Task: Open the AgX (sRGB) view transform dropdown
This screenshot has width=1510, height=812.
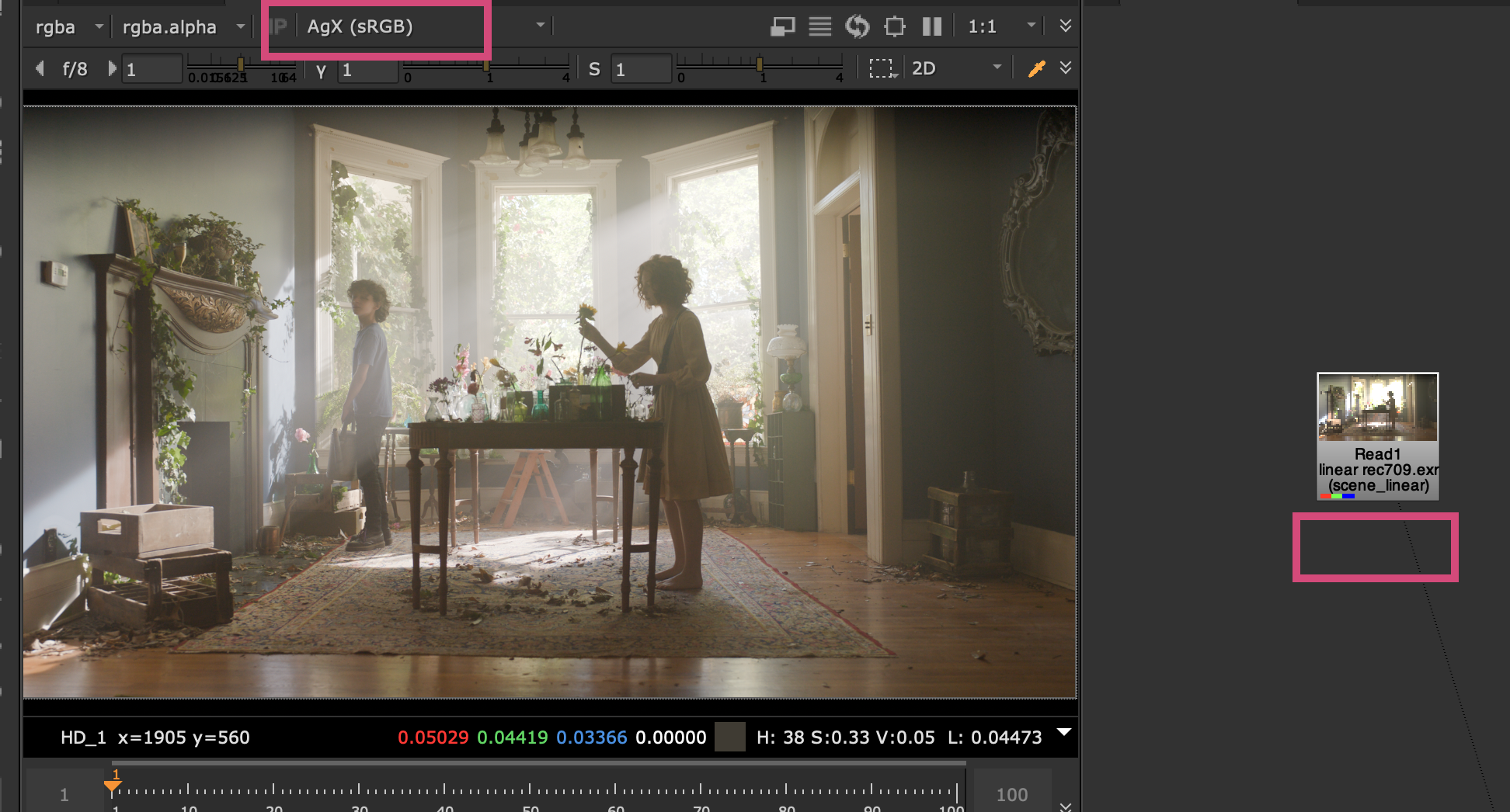Action: click(425, 27)
